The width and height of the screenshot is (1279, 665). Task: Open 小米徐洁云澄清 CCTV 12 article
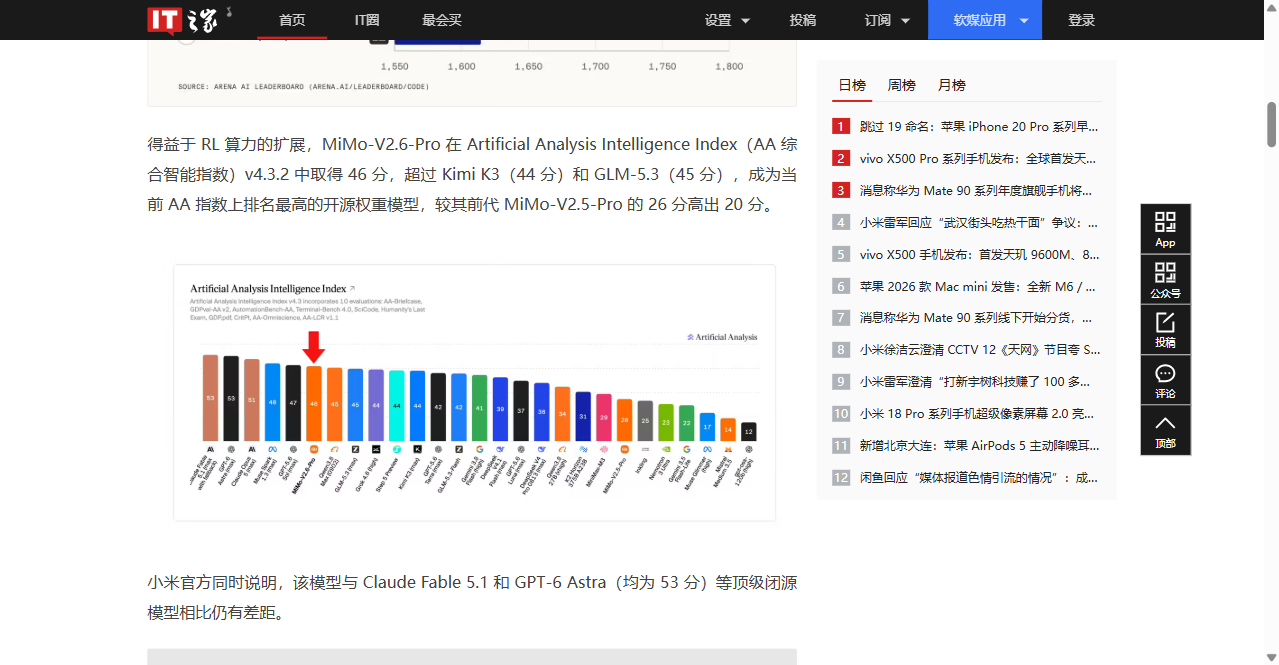979,349
